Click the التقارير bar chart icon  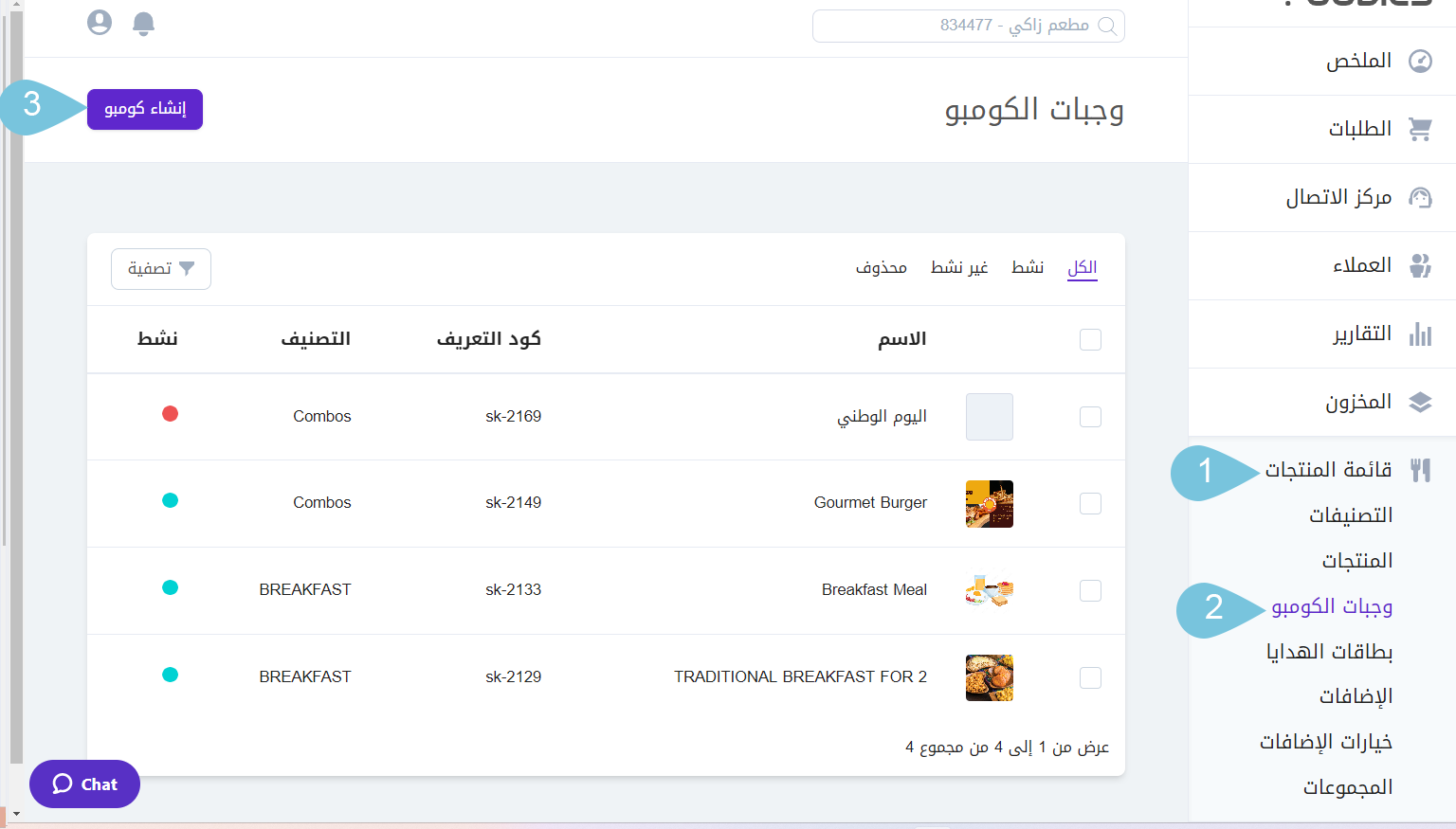coord(1420,334)
